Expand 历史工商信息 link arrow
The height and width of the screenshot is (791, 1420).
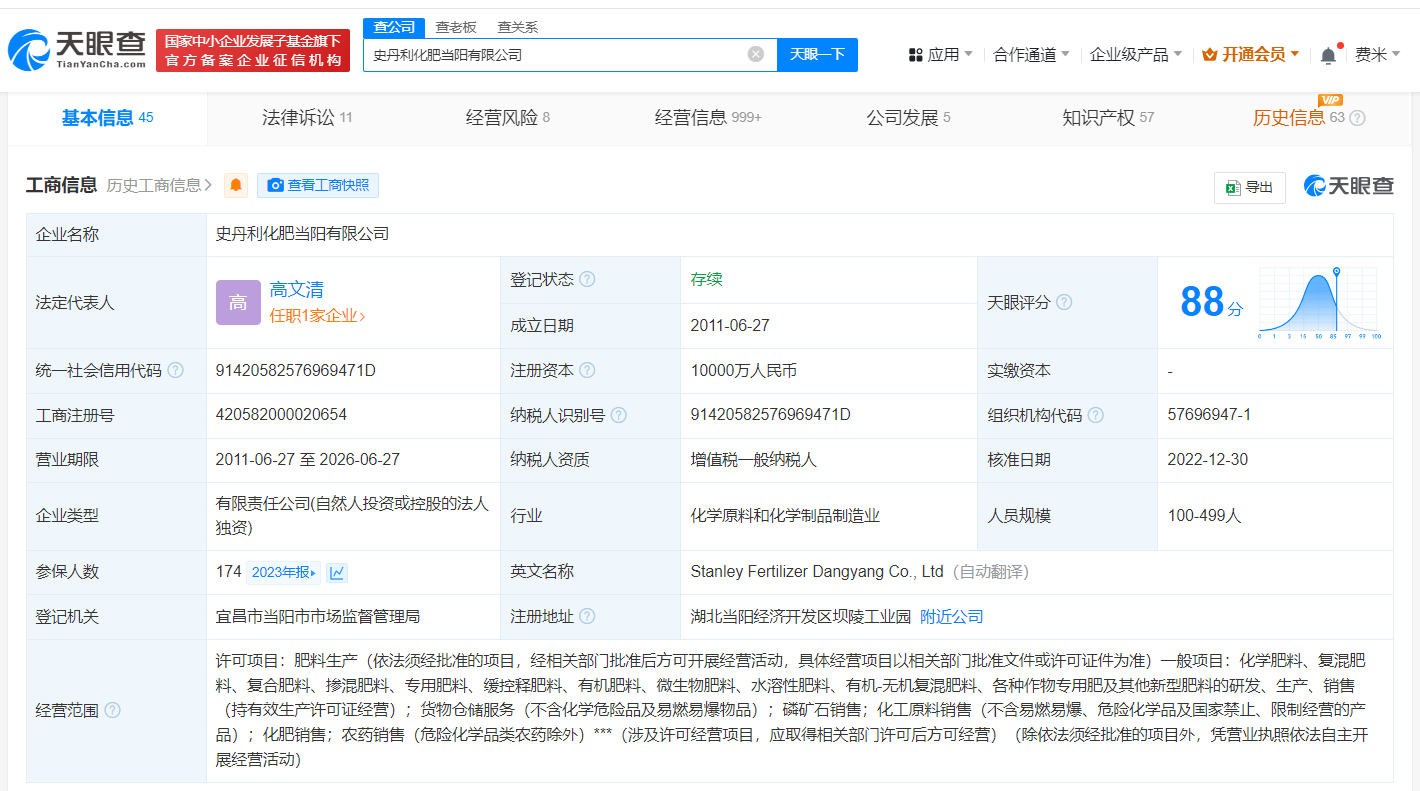208,185
